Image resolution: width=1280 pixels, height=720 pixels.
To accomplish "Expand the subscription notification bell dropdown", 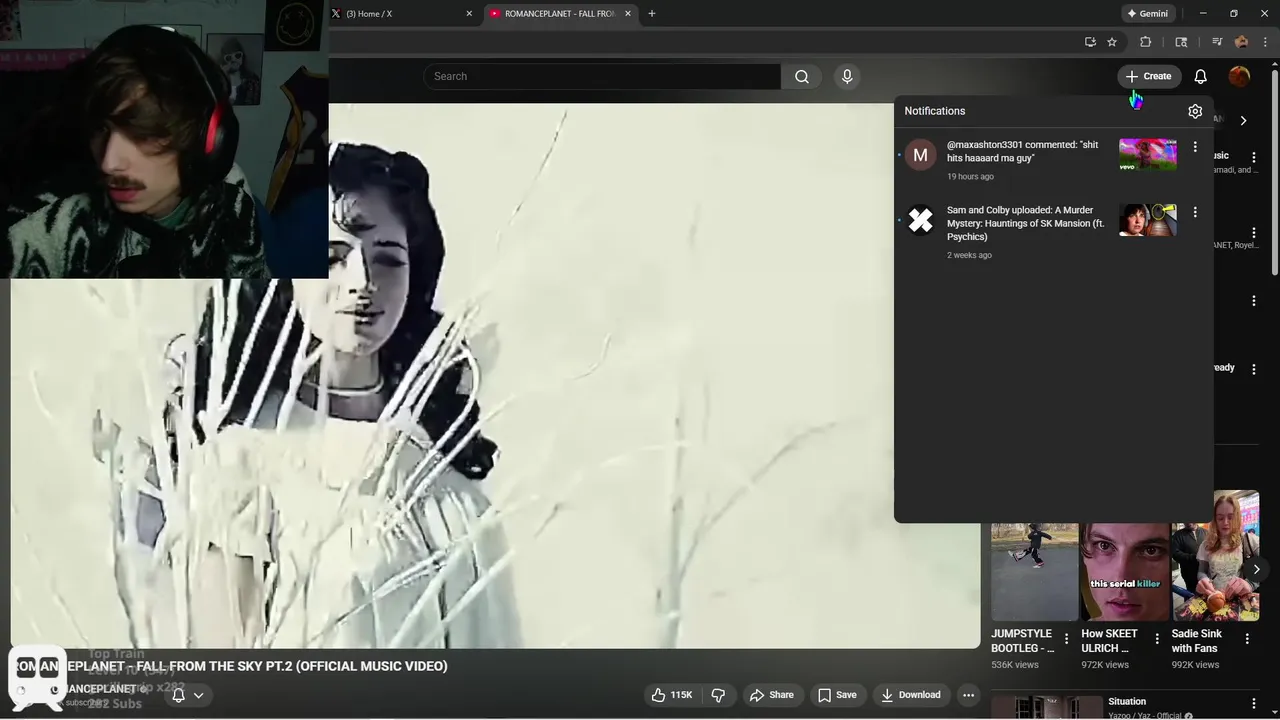I will pyautogui.click(x=188, y=695).
